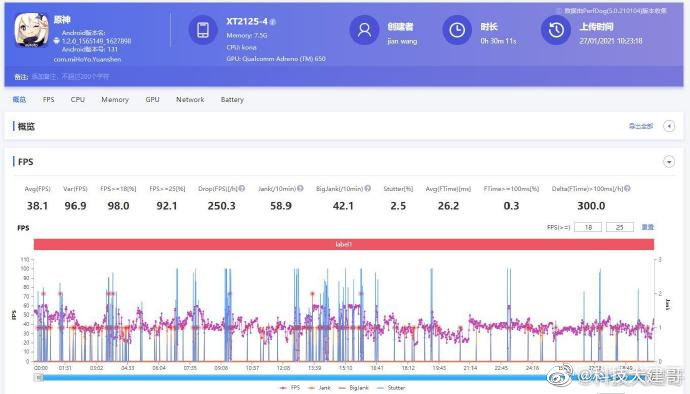Click the Var(FPS) value 96.9
Viewport: 690px width, 394px height.
point(75,206)
